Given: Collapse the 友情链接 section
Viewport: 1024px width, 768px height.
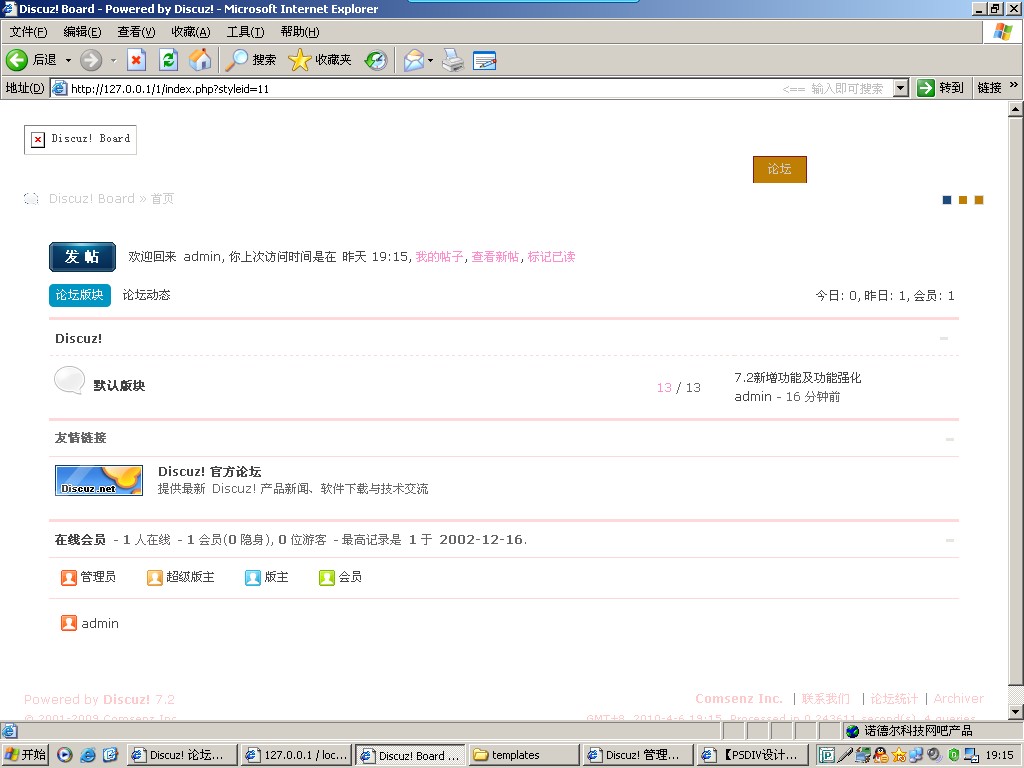Looking at the screenshot, I should point(950,439).
